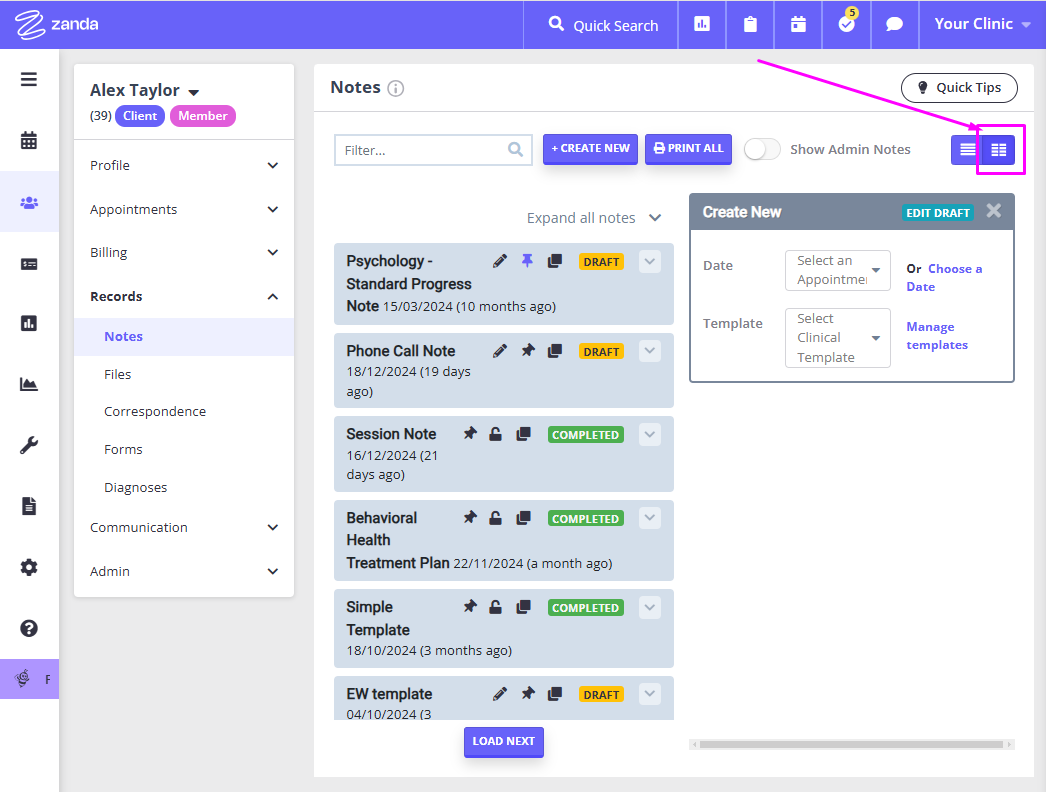Open the Select an Appointment dropdown

pos(837,270)
